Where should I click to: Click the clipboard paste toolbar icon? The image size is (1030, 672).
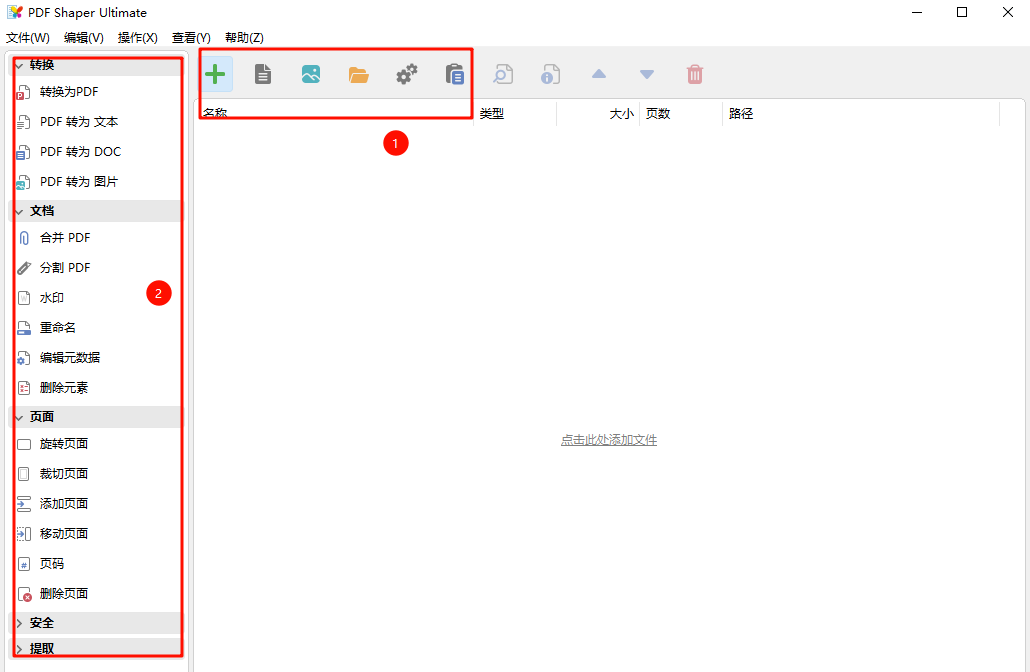(x=455, y=74)
